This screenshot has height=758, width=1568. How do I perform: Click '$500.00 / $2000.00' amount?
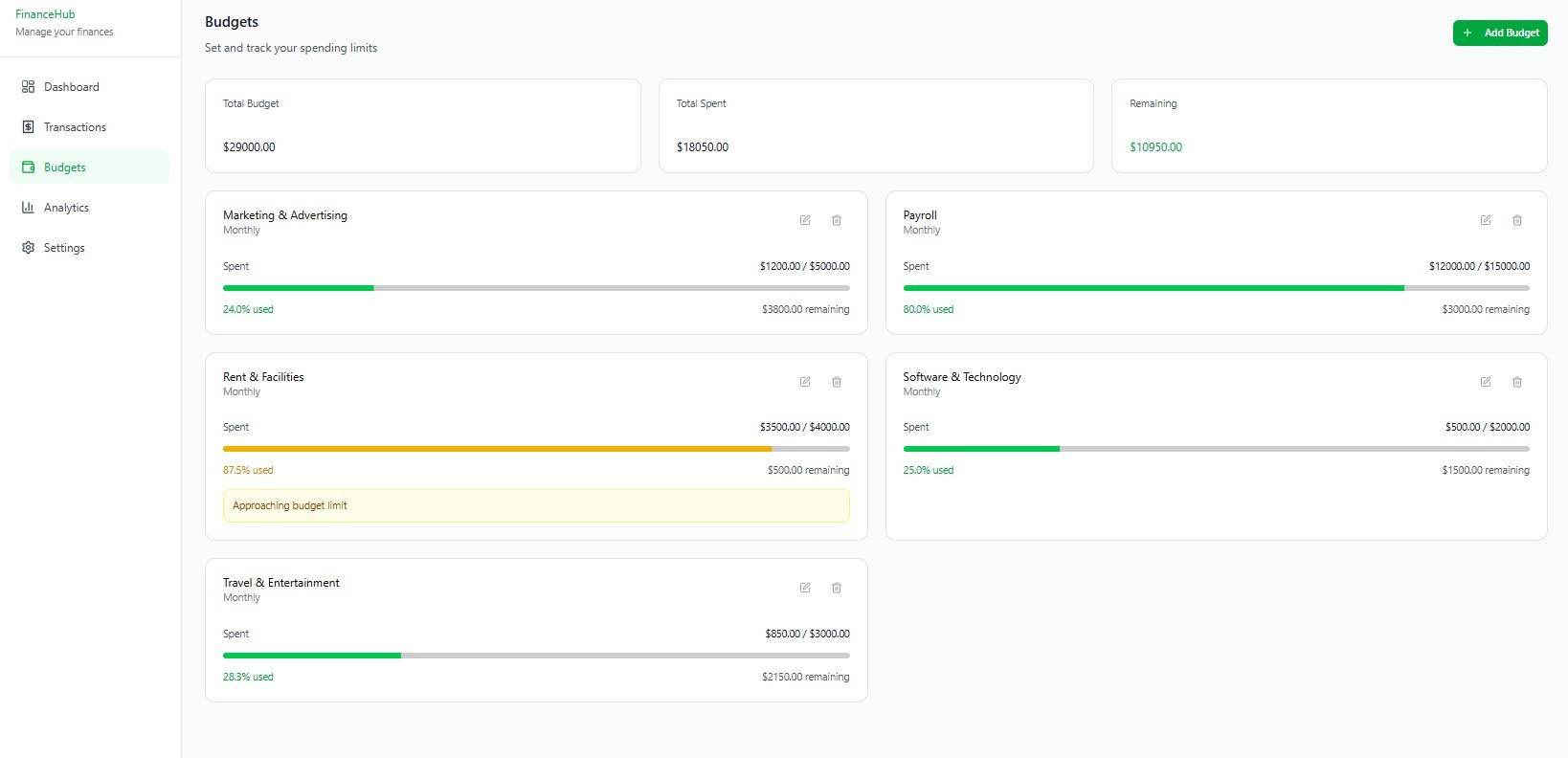[x=1488, y=427]
